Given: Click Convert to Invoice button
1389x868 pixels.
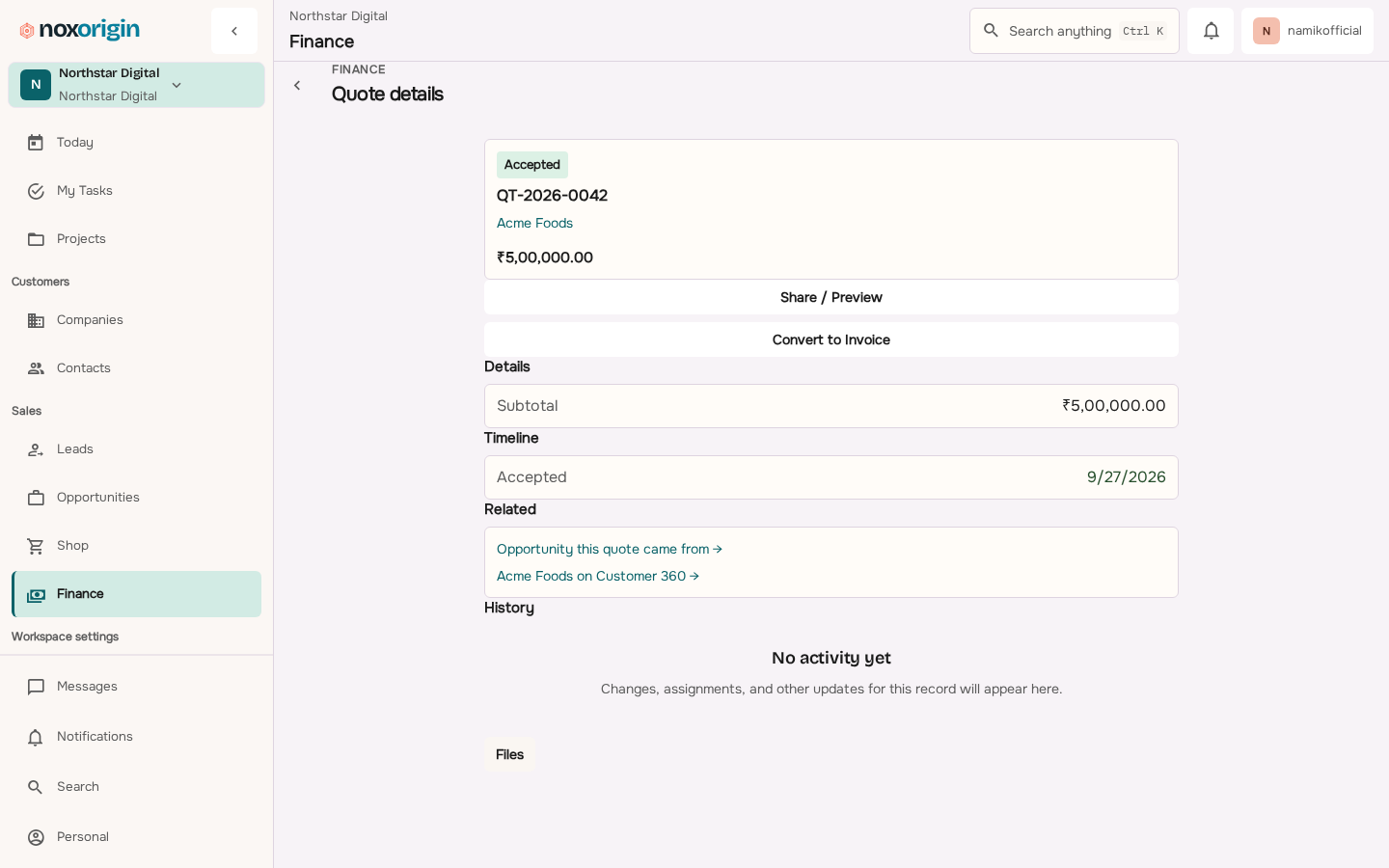Looking at the screenshot, I should click(831, 339).
